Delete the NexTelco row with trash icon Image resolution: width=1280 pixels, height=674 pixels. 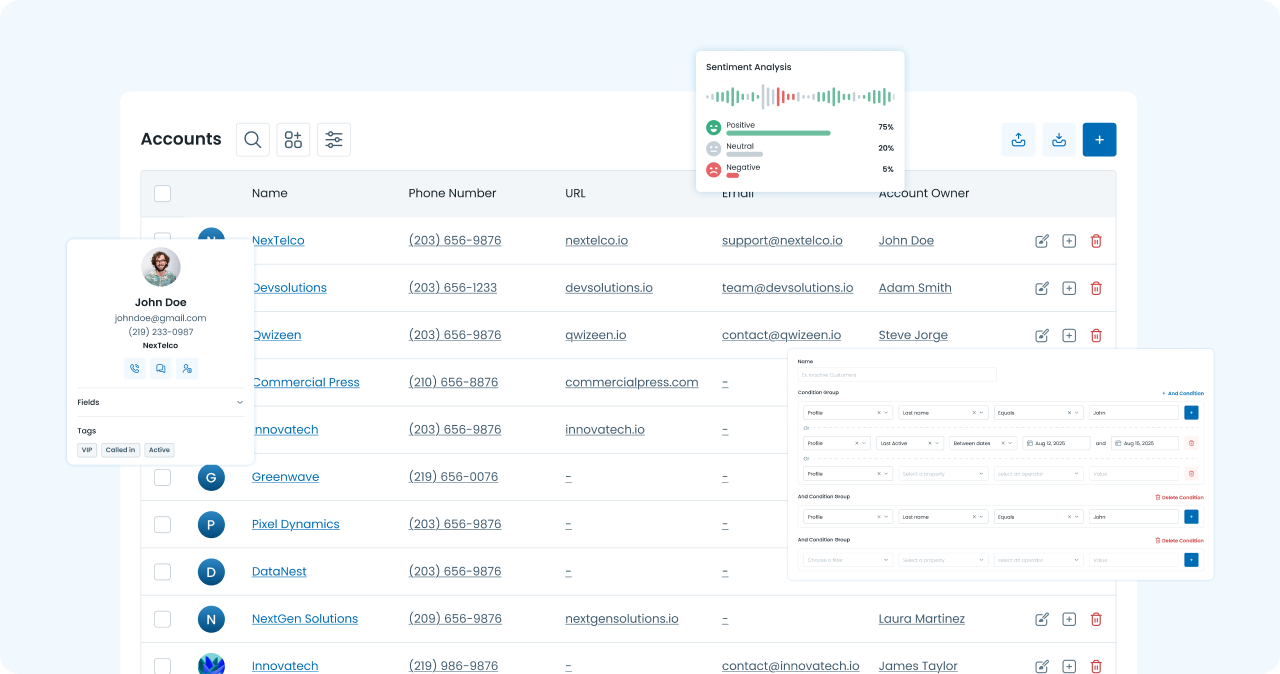pyautogui.click(x=1096, y=241)
